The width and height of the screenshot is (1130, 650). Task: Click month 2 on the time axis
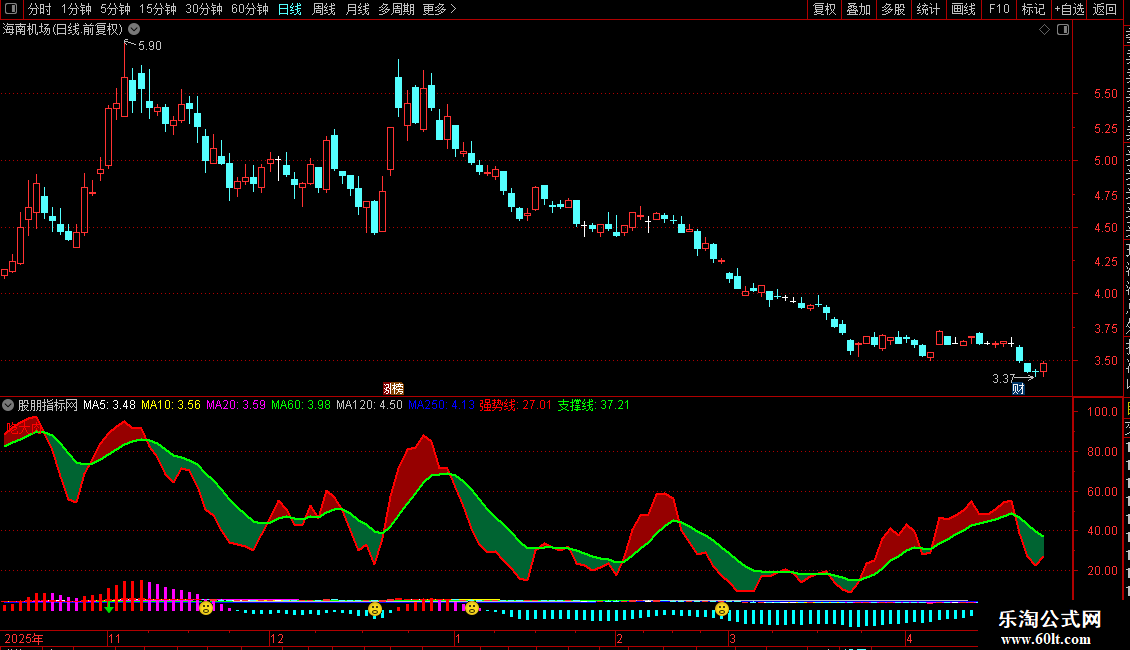tap(619, 638)
